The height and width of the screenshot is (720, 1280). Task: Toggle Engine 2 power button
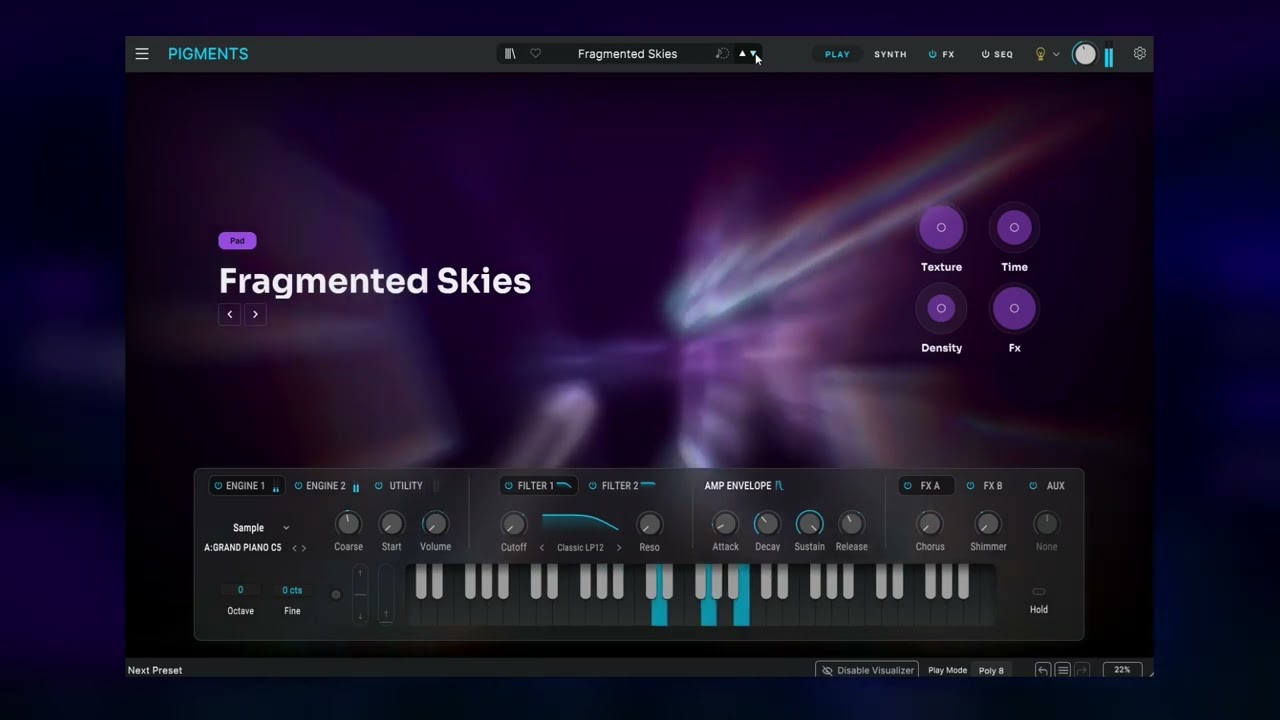(x=298, y=486)
